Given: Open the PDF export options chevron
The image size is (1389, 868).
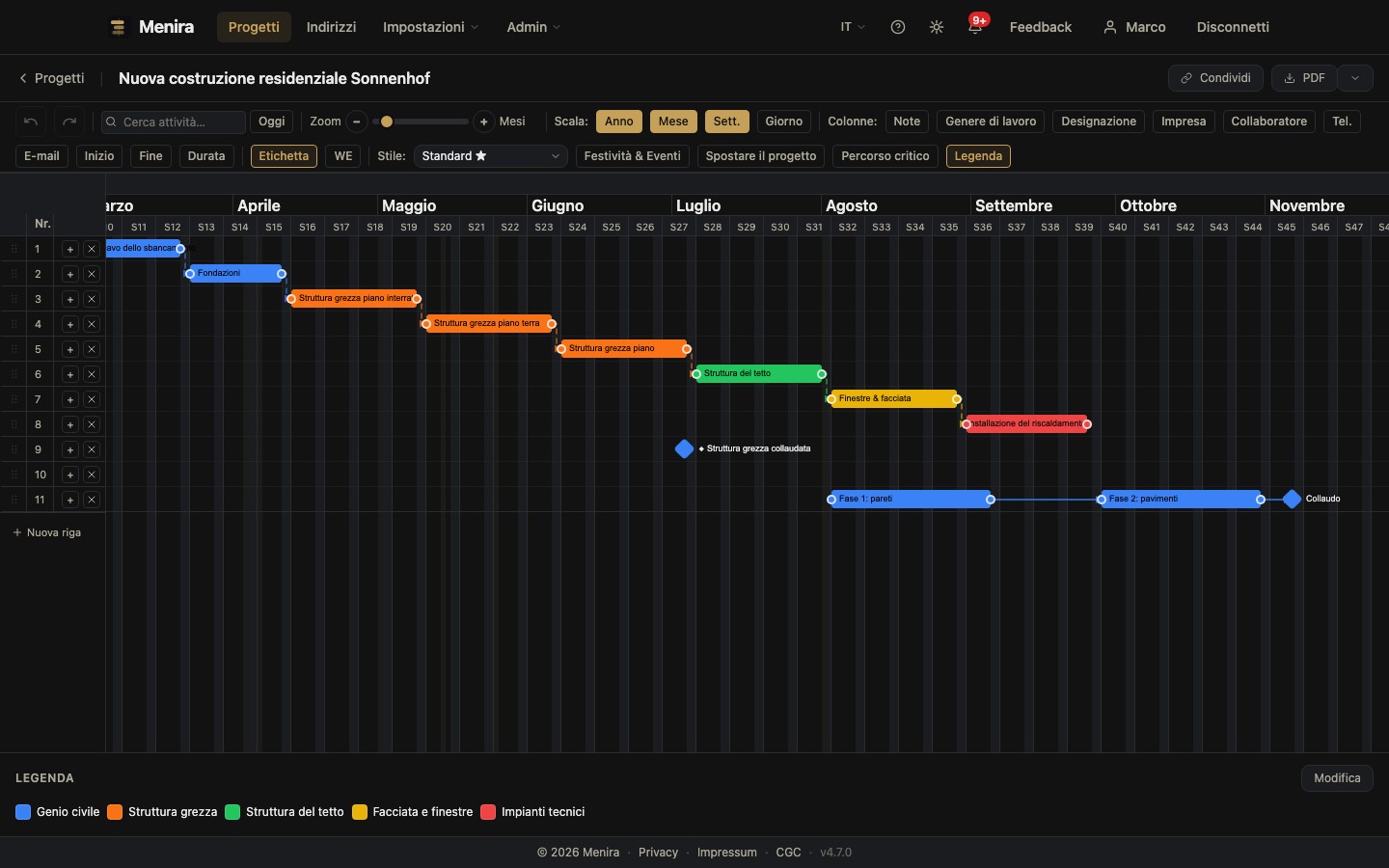Looking at the screenshot, I should click(1355, 78).
